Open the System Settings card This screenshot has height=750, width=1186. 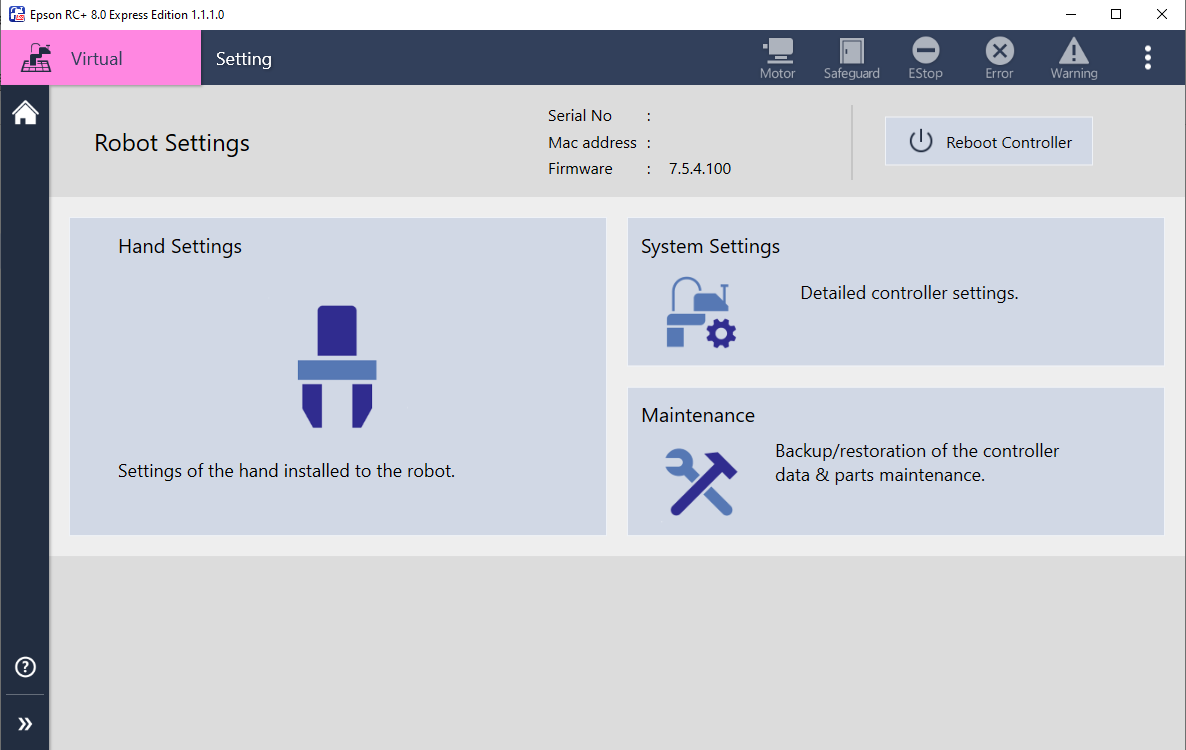[x=896, y=292]
